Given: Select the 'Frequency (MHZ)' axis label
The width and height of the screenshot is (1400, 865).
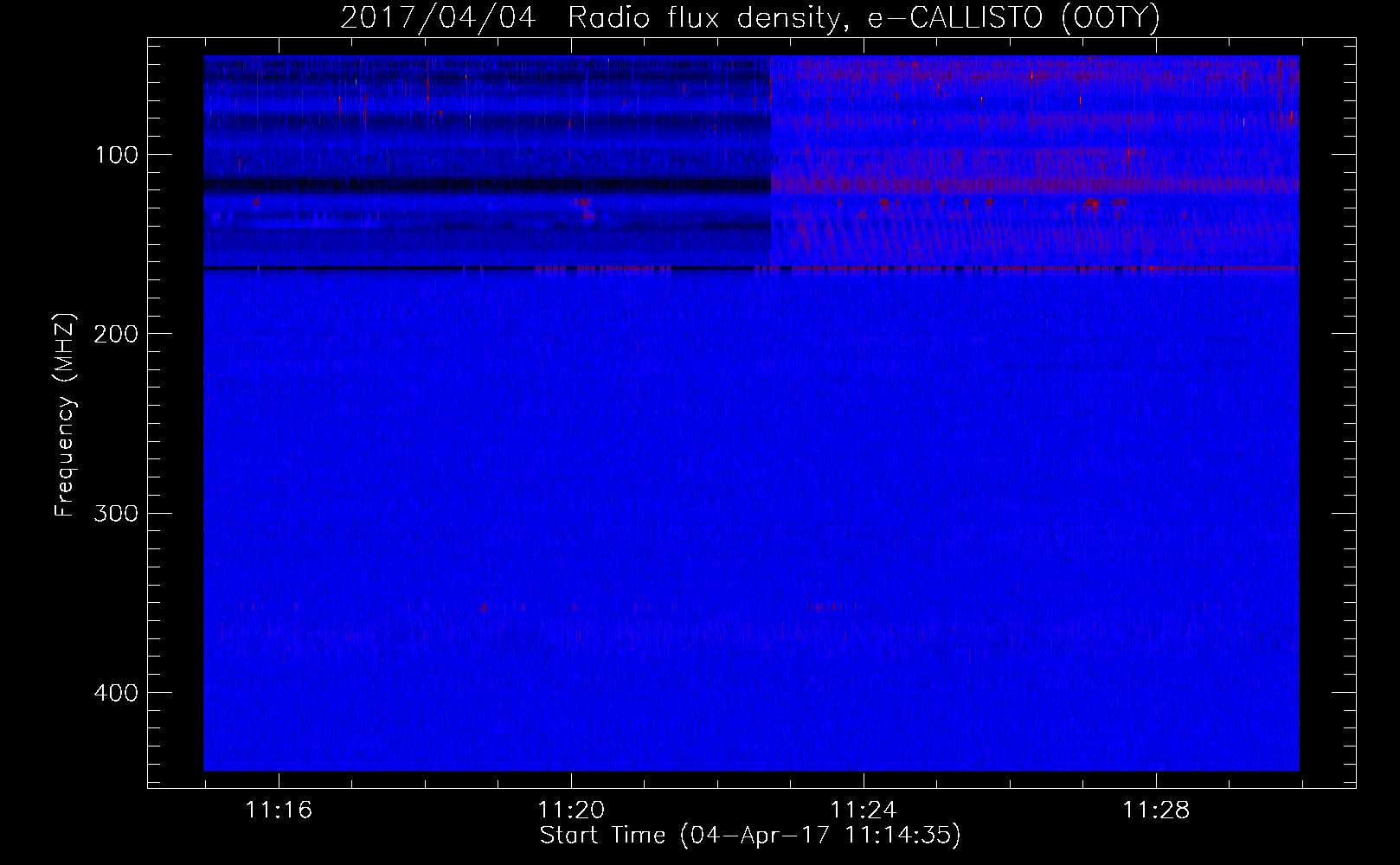Looking at the screenshot, I should 65,415.
